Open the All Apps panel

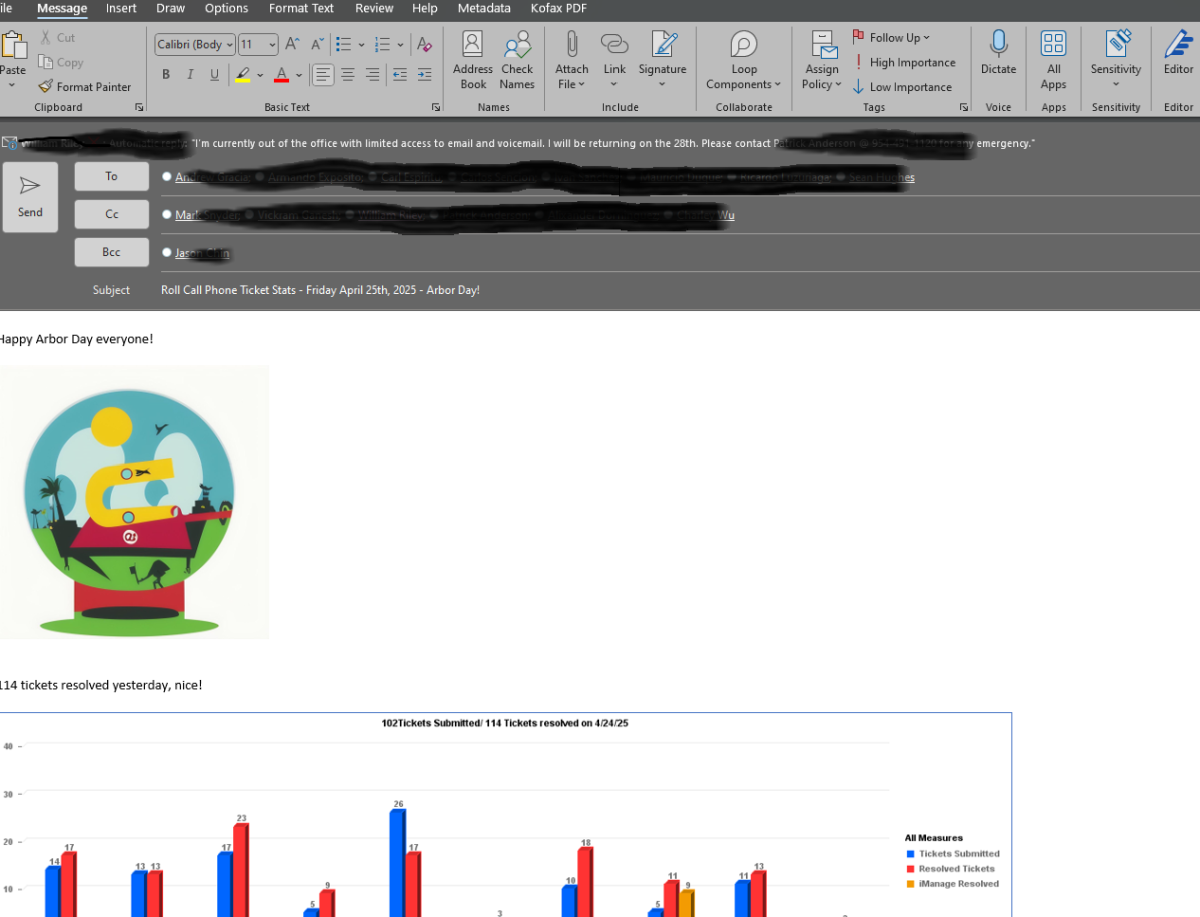click(1054, 60)
